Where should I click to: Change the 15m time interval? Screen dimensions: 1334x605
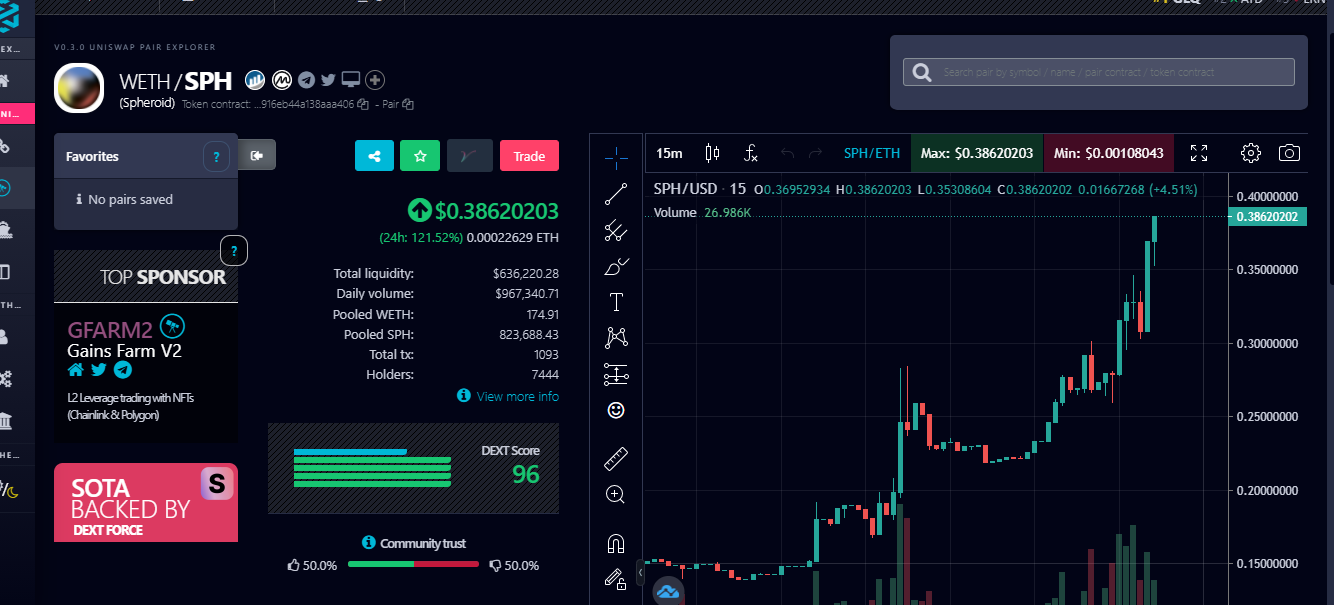click(x=669, y=153)
